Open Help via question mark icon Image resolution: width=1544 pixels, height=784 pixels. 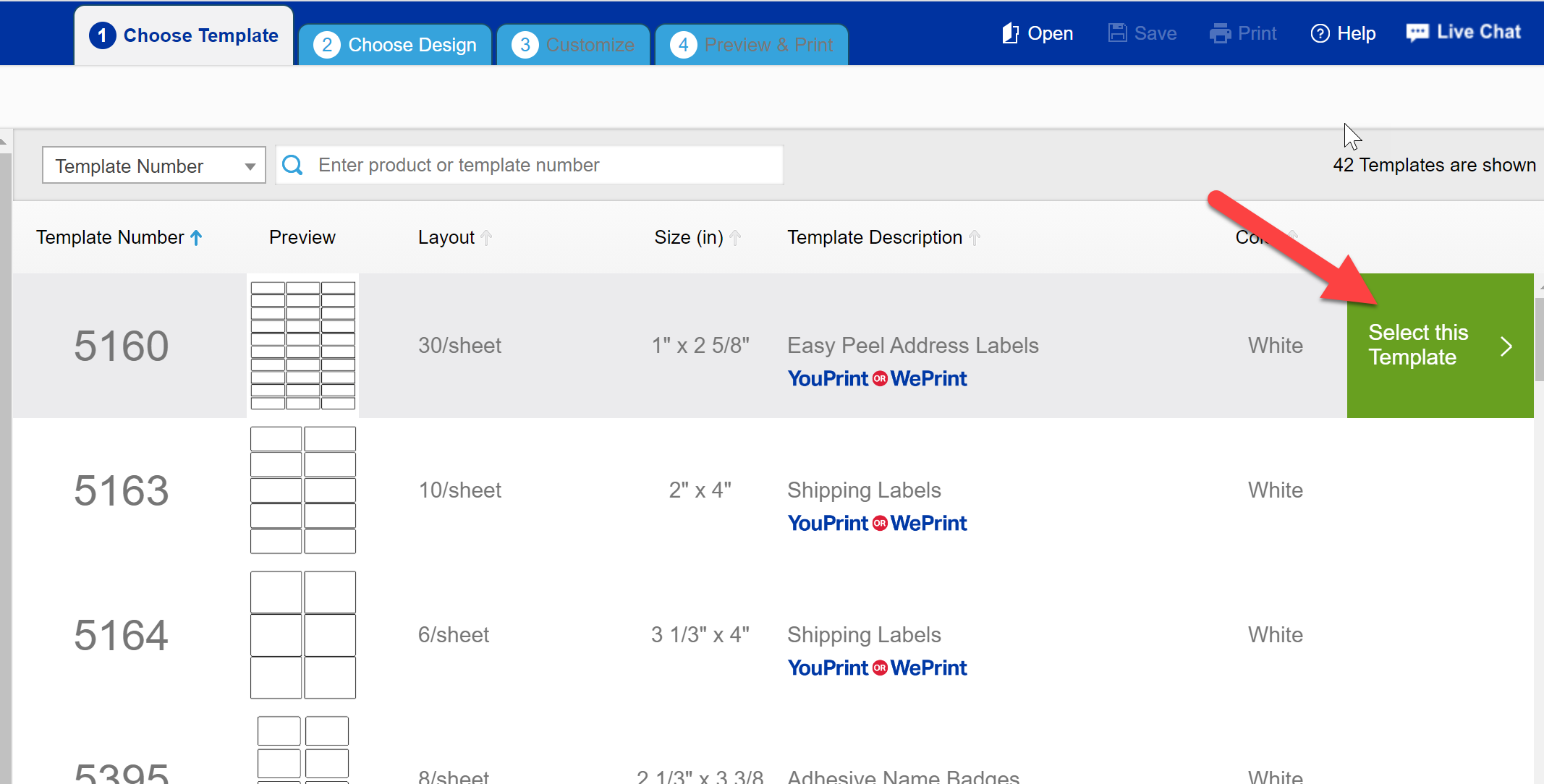click(1320, 33)
